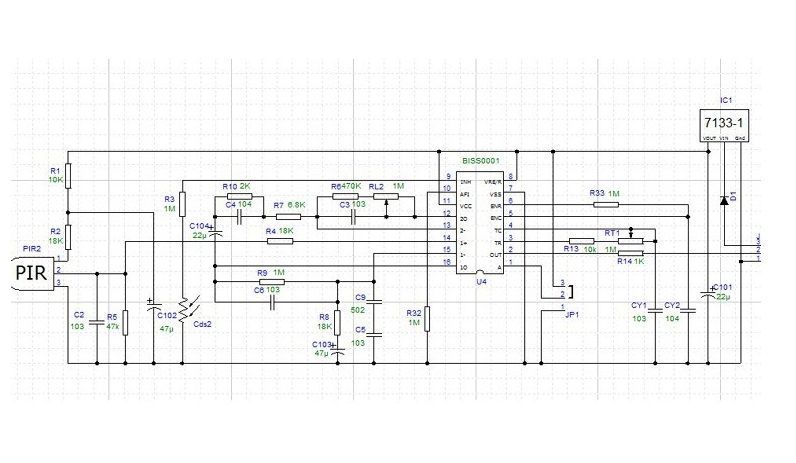This screenshot has height=463, width=796.
Task: Select capacitor CY1 103
Action: click(655, 309)
